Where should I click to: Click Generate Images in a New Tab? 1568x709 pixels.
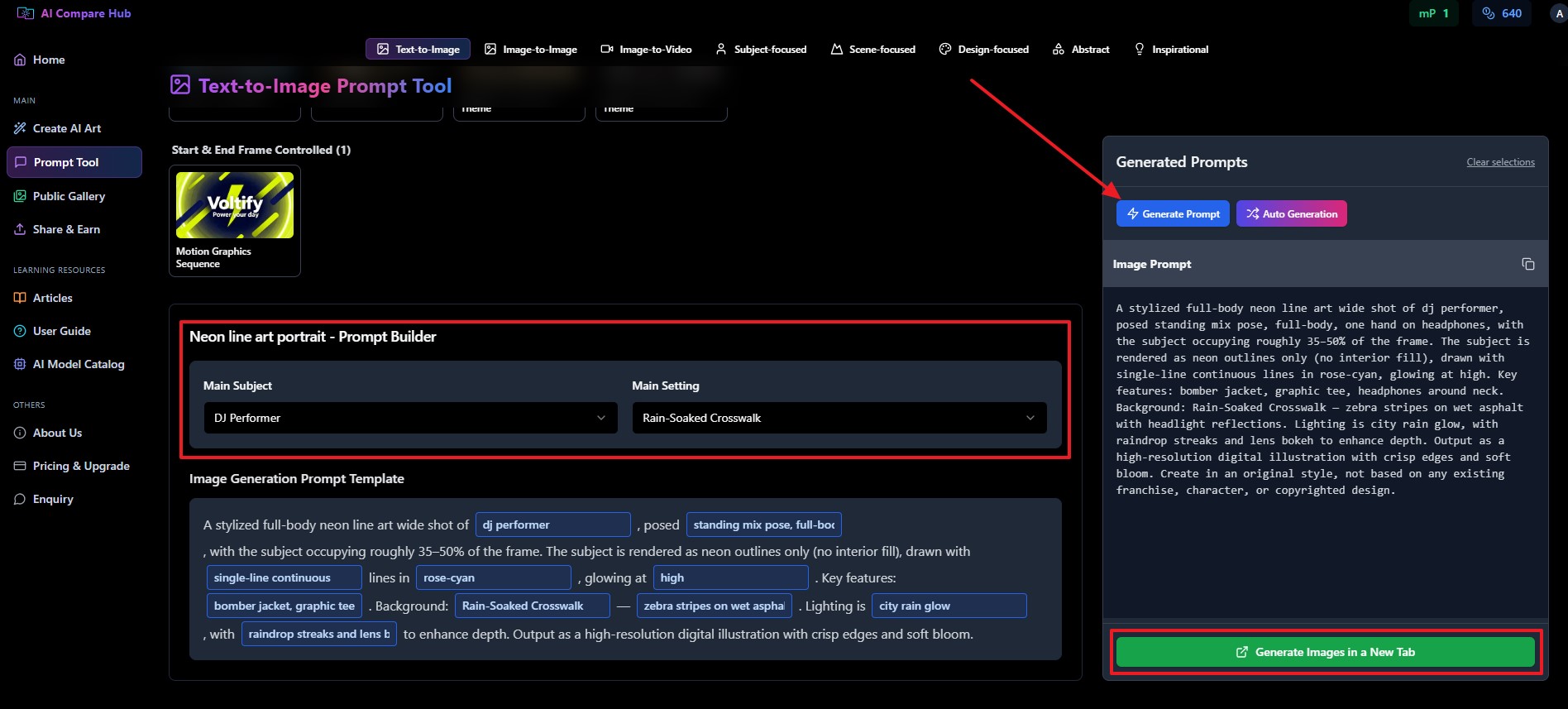pyautogui.click(x=1325, y=652)
